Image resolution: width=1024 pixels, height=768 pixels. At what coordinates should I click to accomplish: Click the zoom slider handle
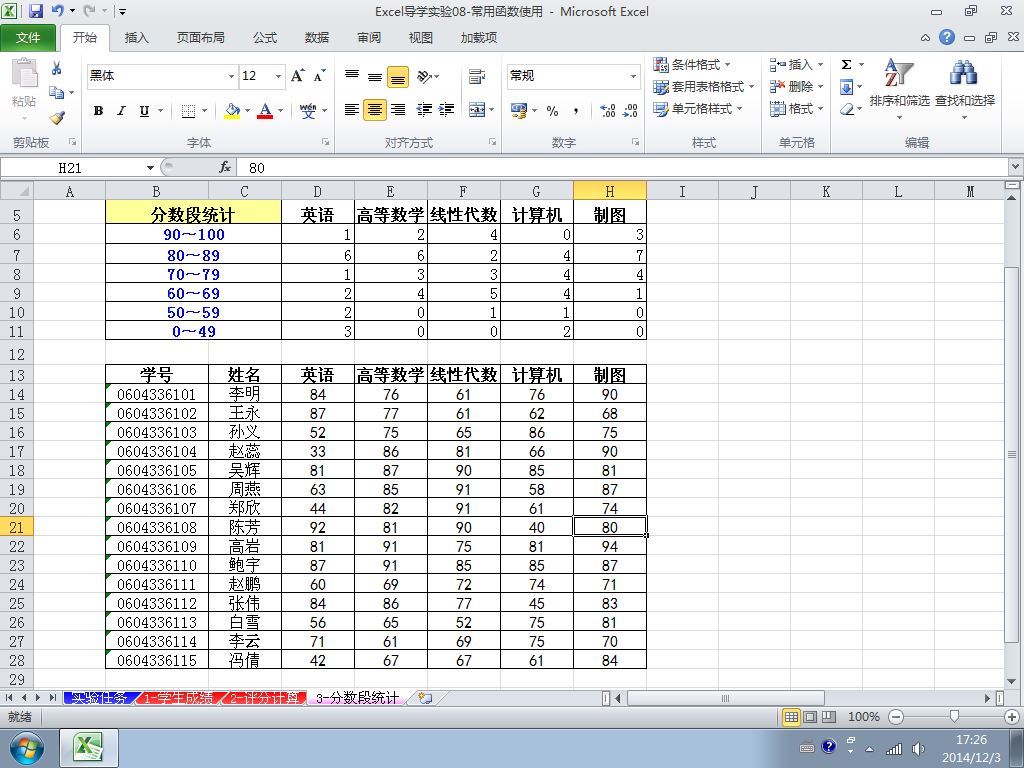pos(954,717)
